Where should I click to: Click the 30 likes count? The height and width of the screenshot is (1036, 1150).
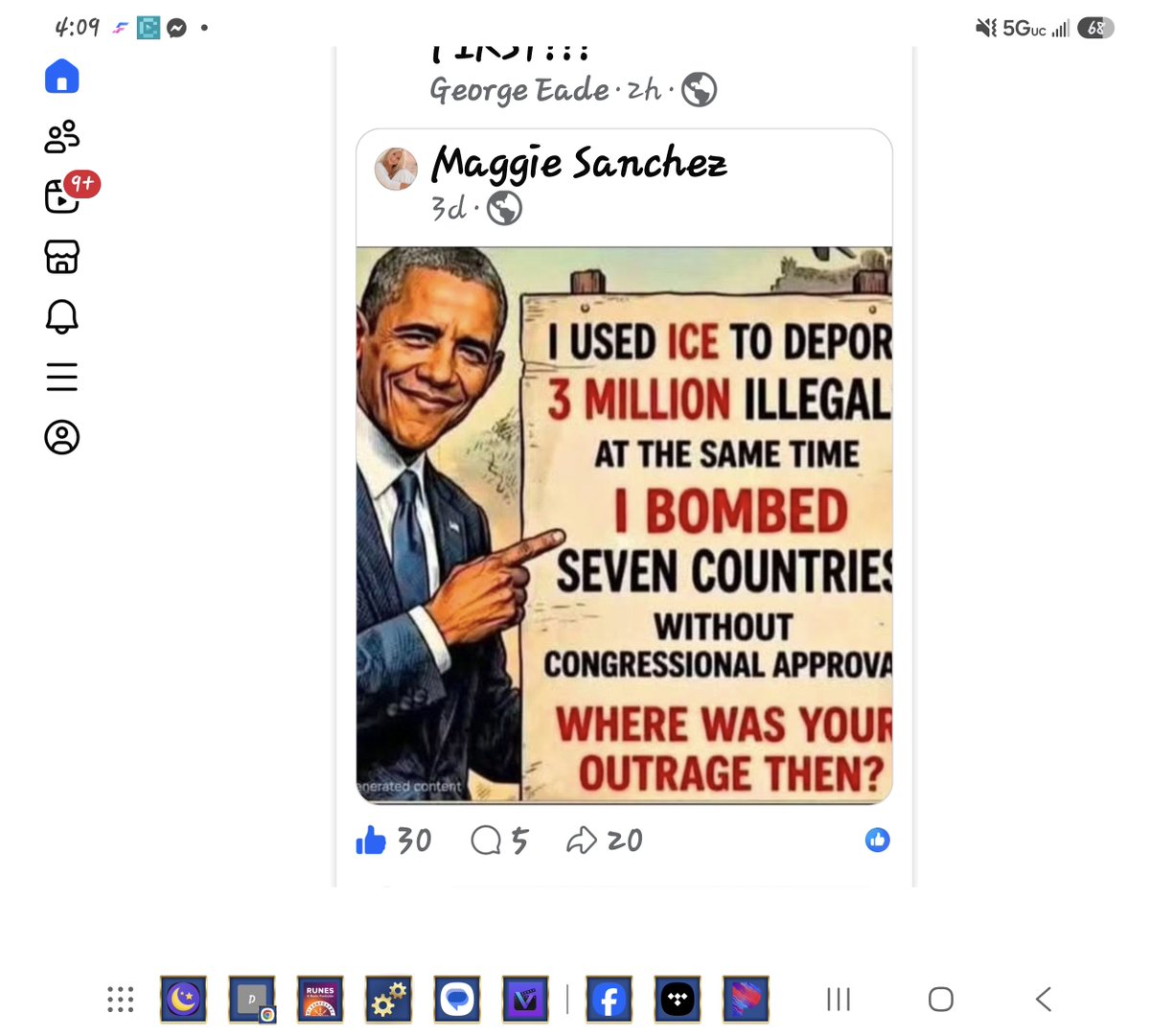414,840
